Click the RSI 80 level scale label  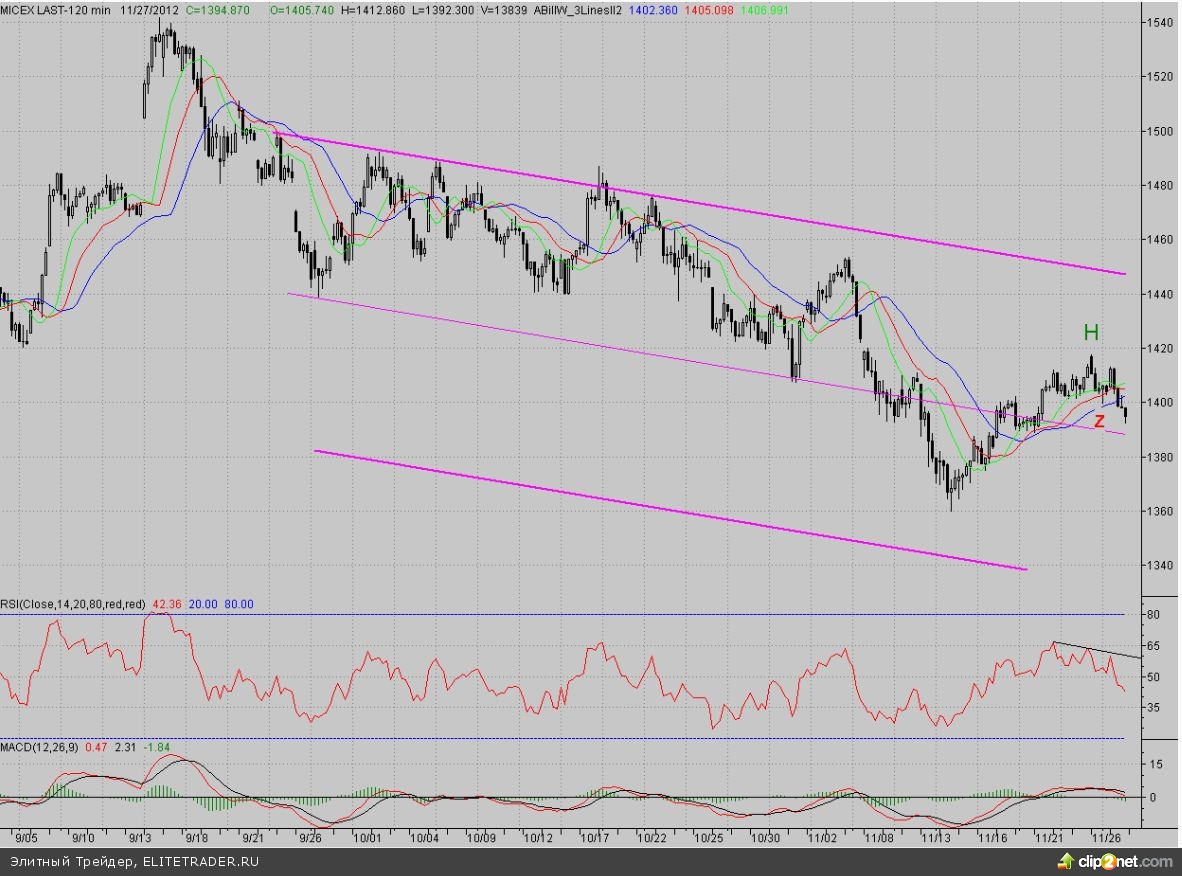click(1153, 615)
